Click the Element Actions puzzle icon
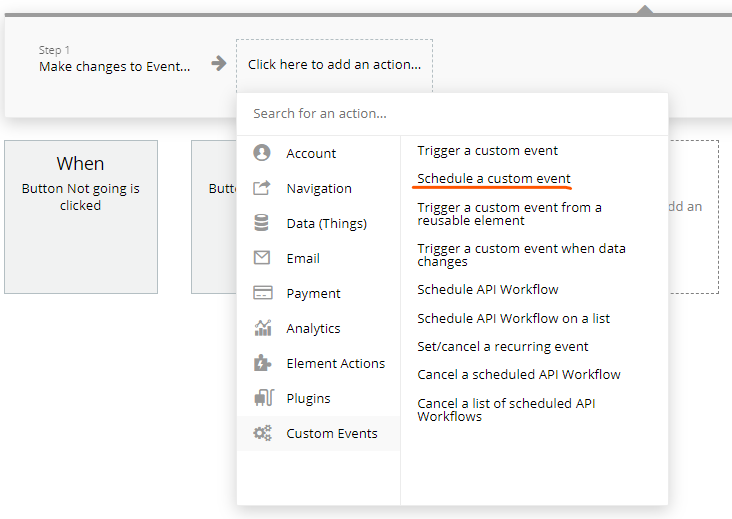The image size is (732, 519). [262, 363]
